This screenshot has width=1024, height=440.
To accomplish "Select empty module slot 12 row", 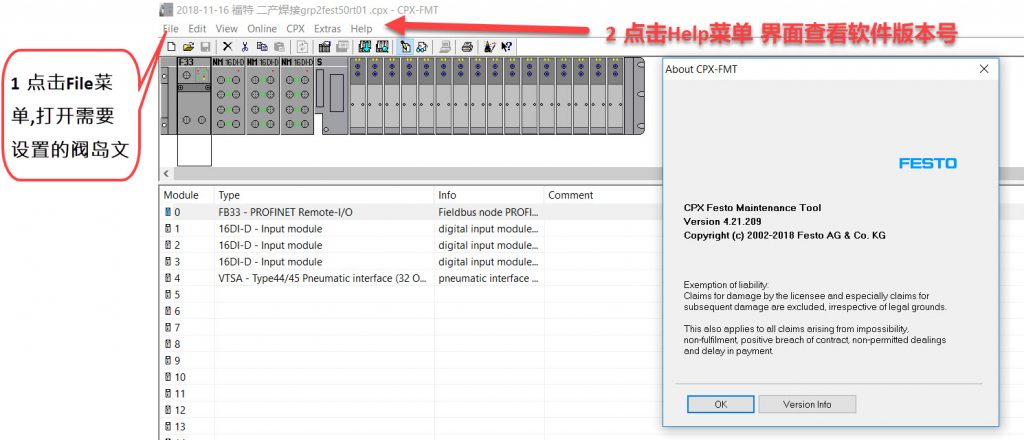I will (x=411, y=410).
